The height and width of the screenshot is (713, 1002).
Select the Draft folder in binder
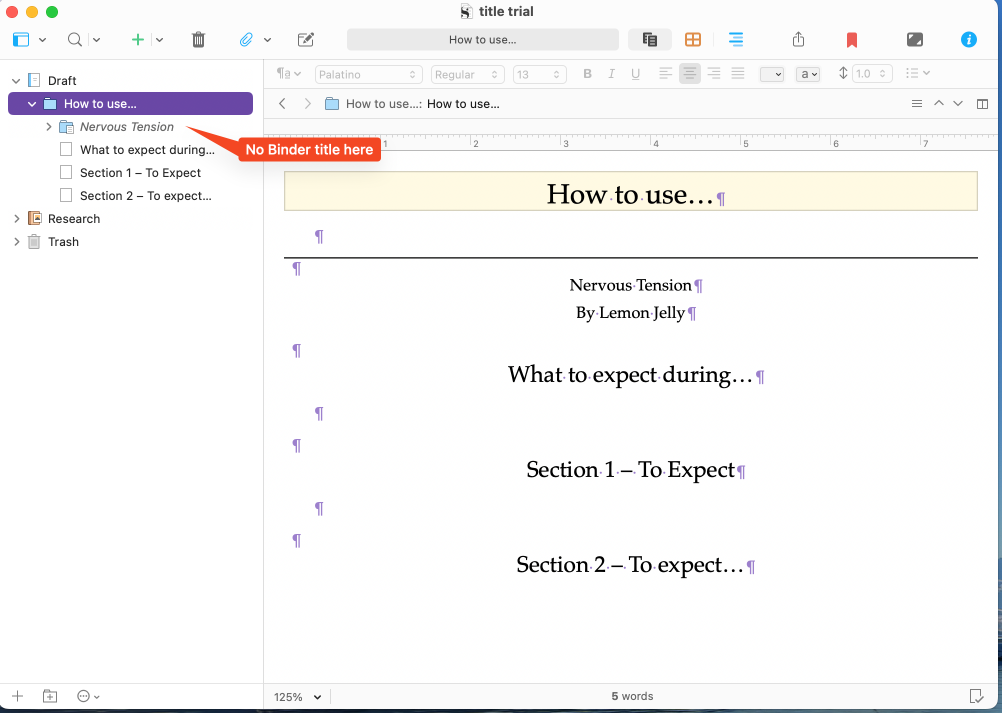tap(62, 80)
